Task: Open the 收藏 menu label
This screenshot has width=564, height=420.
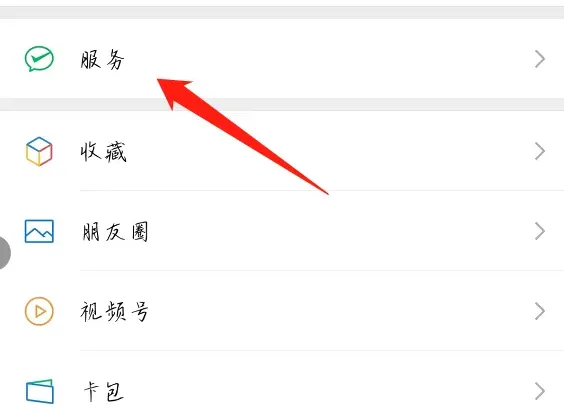Action: tap(104, 152)
